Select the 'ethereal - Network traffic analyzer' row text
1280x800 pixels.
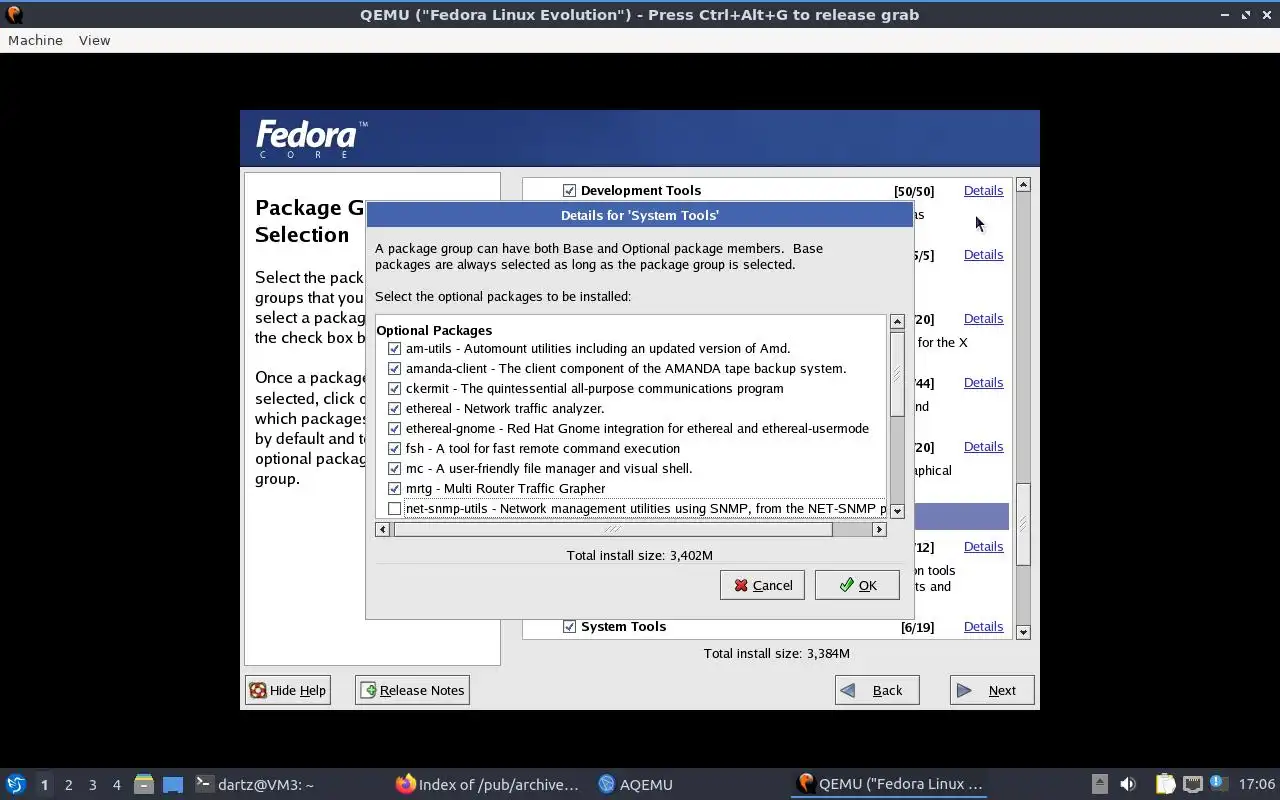point(505,409)
